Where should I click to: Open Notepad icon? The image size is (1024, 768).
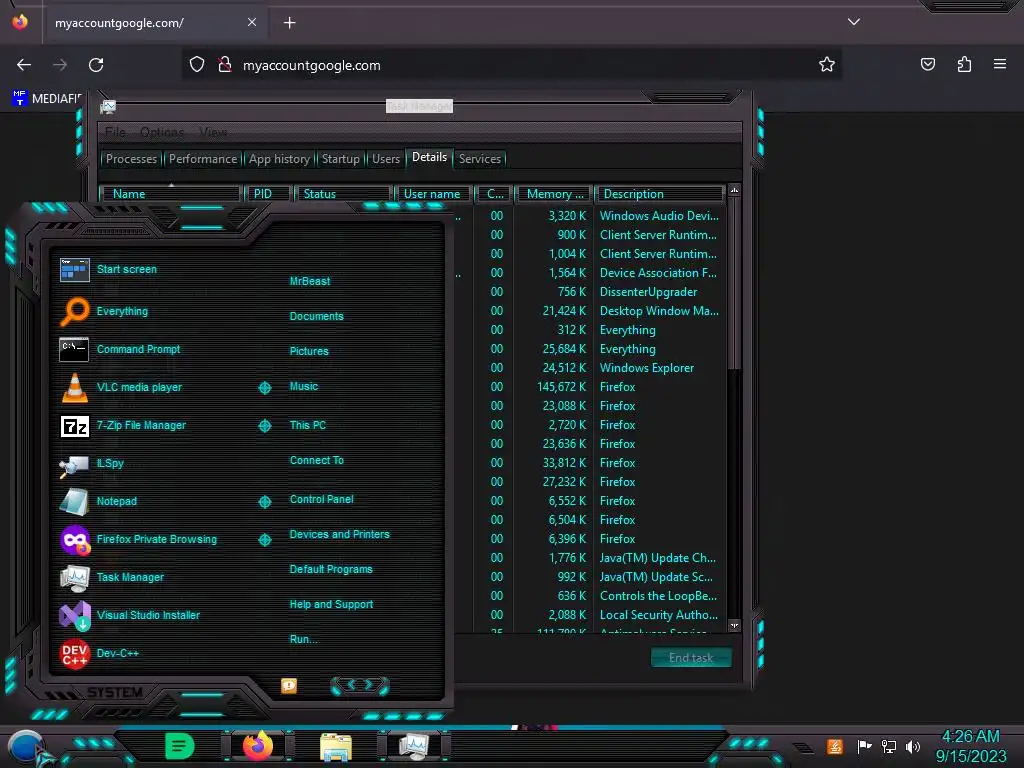(74, 502)
